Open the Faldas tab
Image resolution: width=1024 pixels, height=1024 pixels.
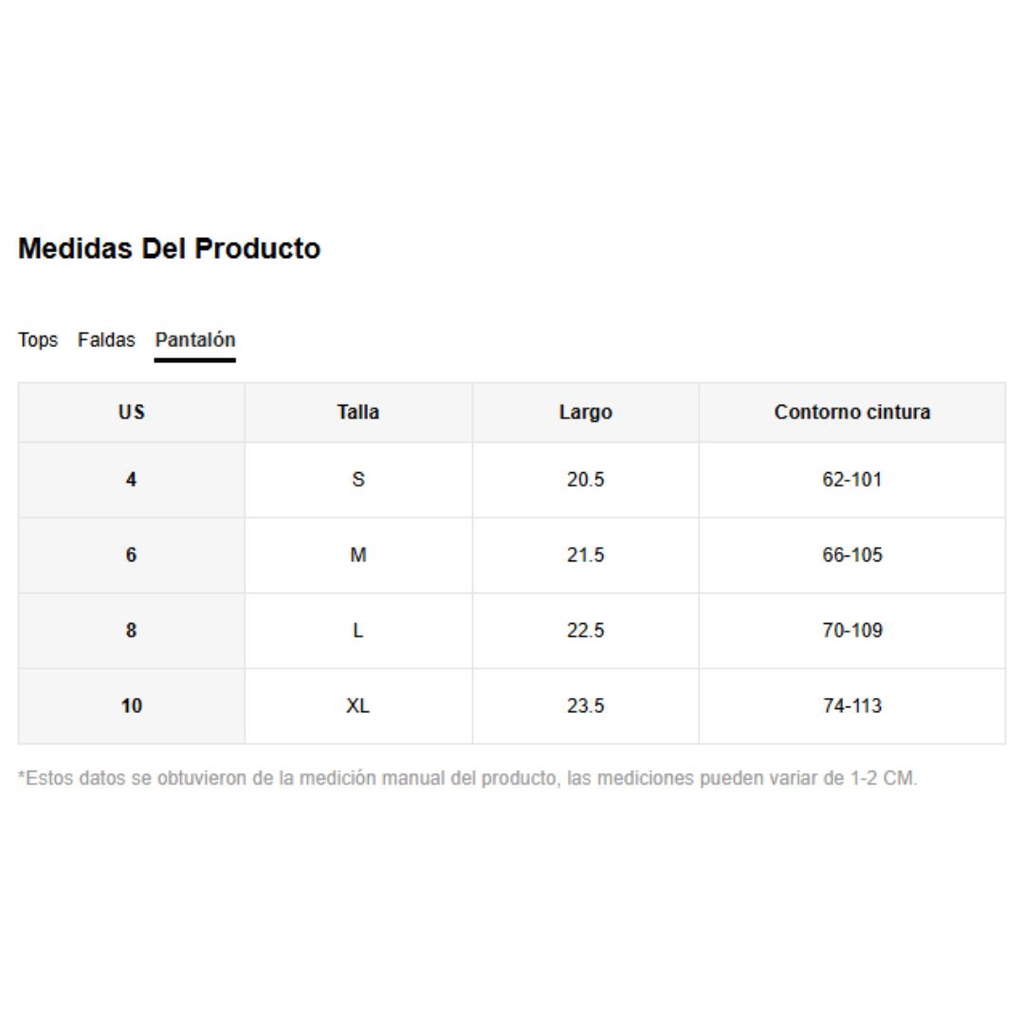(106, 340)
